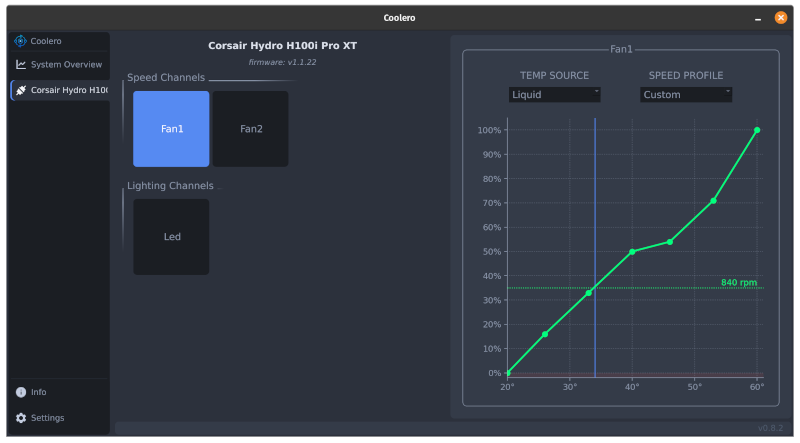Image resolution: width=800 pixels, height=443 pixels.
Task: Select the Led lighting channel
Action: point(171,237)
